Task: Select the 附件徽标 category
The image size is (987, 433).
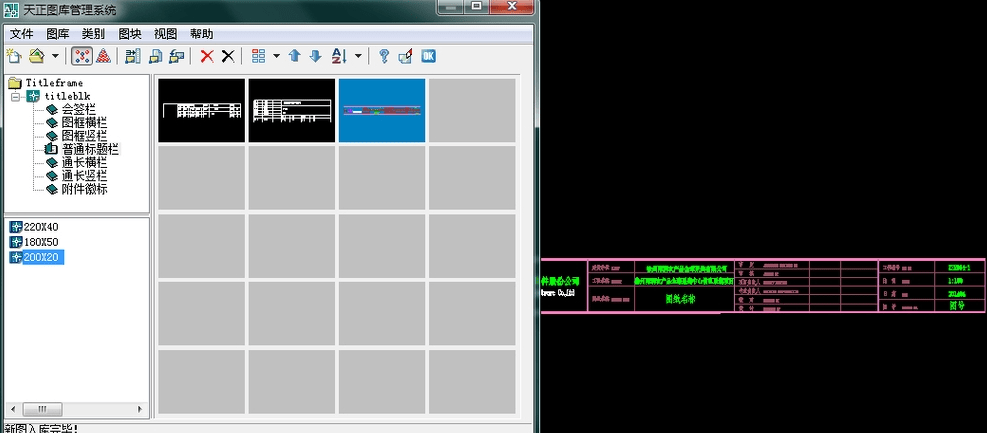Action: pos(84,189)
